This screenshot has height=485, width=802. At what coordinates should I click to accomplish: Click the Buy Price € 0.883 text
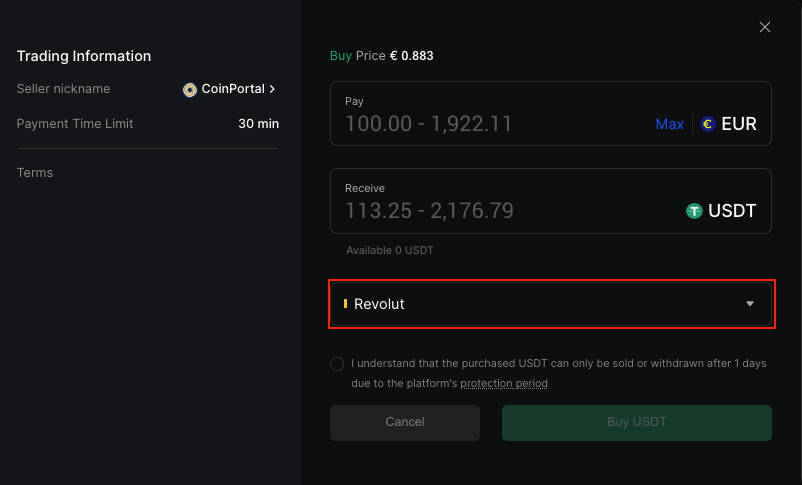[381, 56]
